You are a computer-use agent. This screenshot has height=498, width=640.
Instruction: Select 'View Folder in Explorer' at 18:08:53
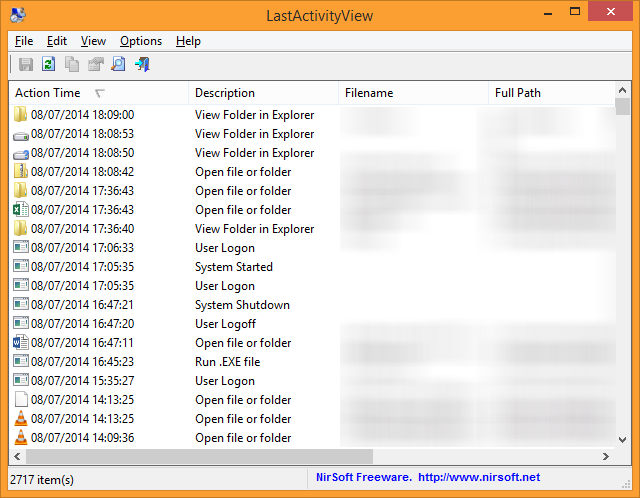tap(255, 134)
